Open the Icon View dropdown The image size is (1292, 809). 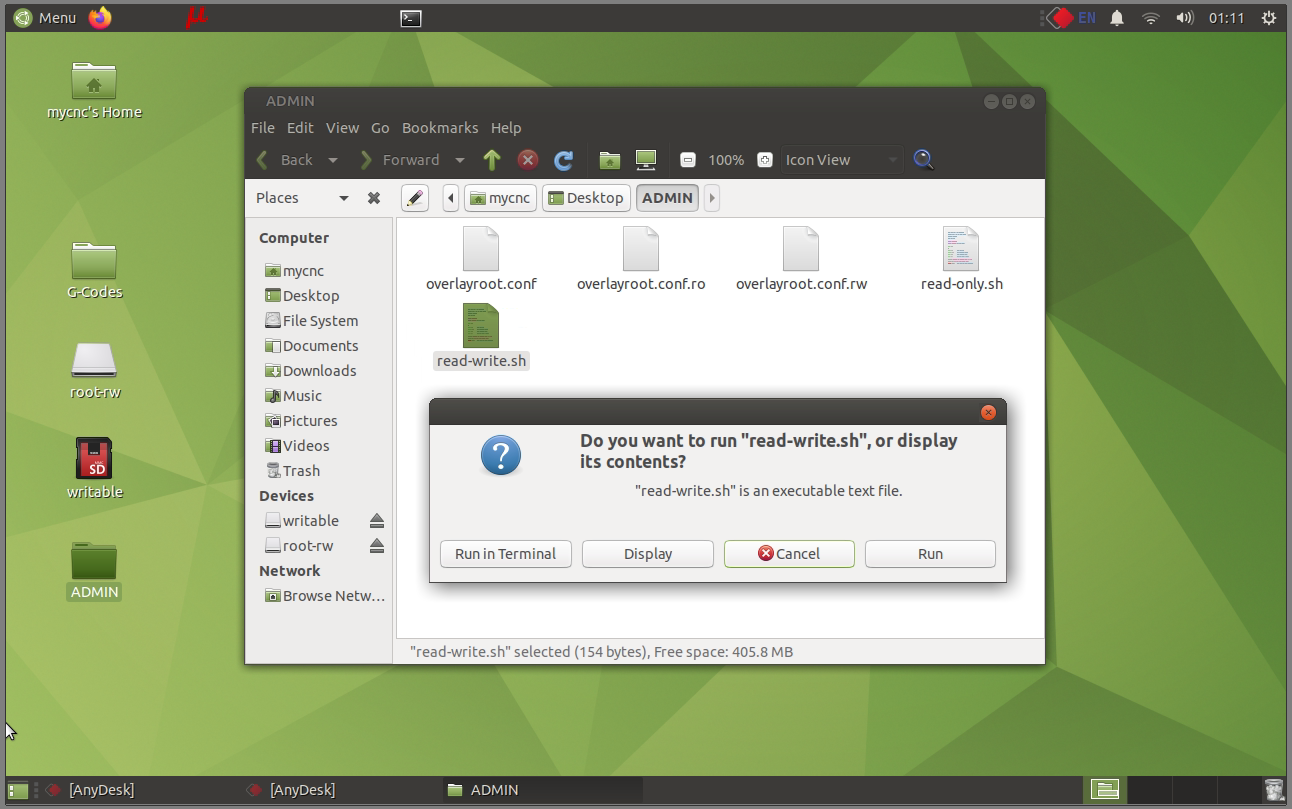coord(840,160)
